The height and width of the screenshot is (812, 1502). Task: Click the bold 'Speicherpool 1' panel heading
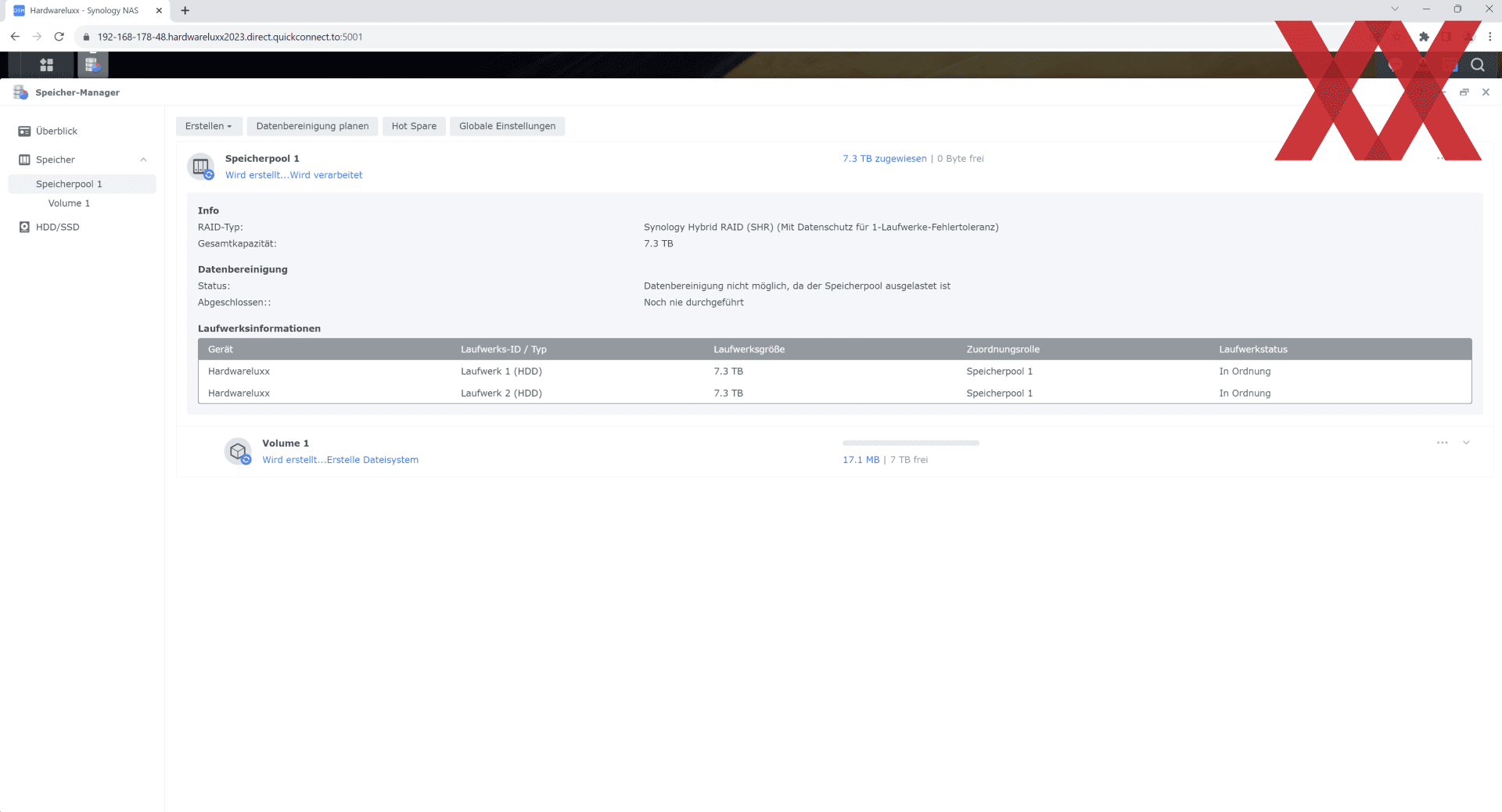pyautogui.click(x=262, y=159)
